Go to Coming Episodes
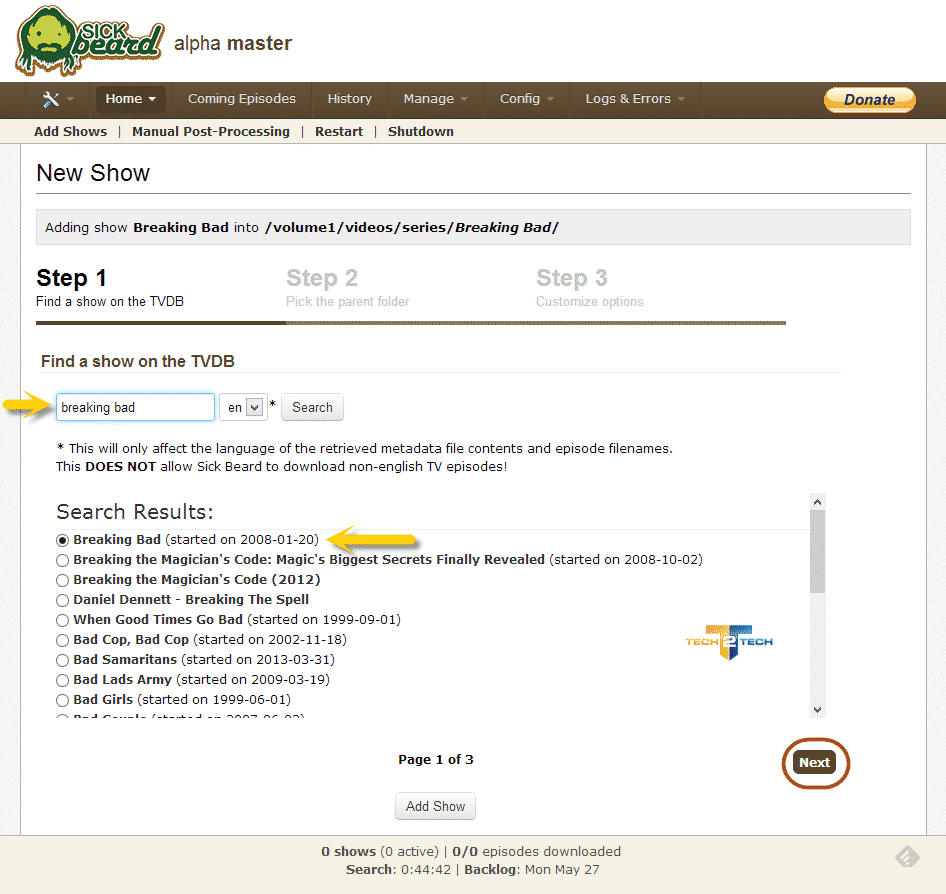This screenshot has height=894, width=946. (241, 99)
